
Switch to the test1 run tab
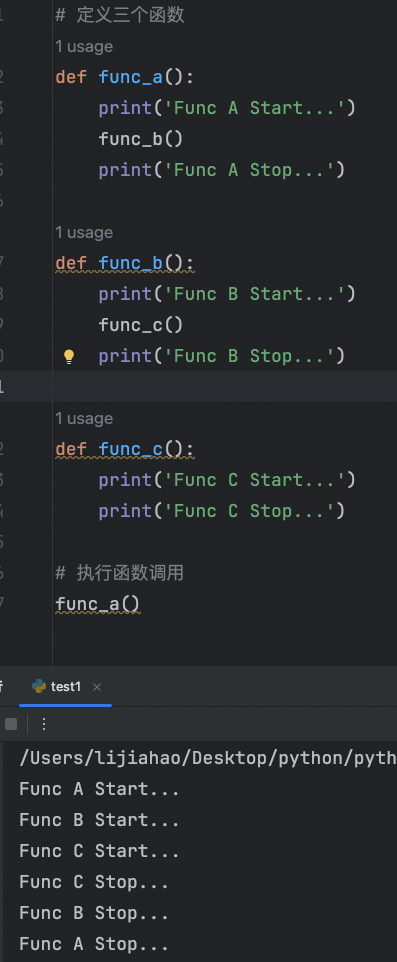pos(66,687)
